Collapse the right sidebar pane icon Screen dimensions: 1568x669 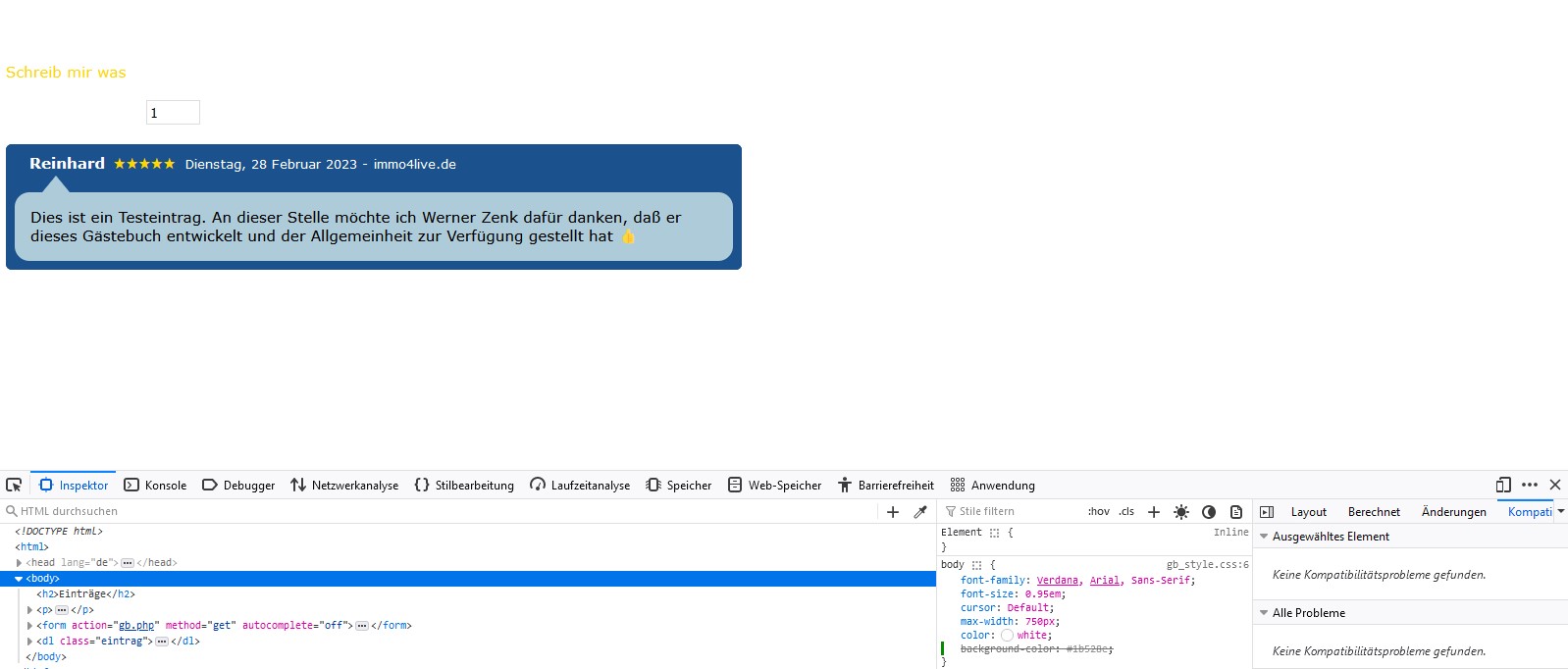1267,512
